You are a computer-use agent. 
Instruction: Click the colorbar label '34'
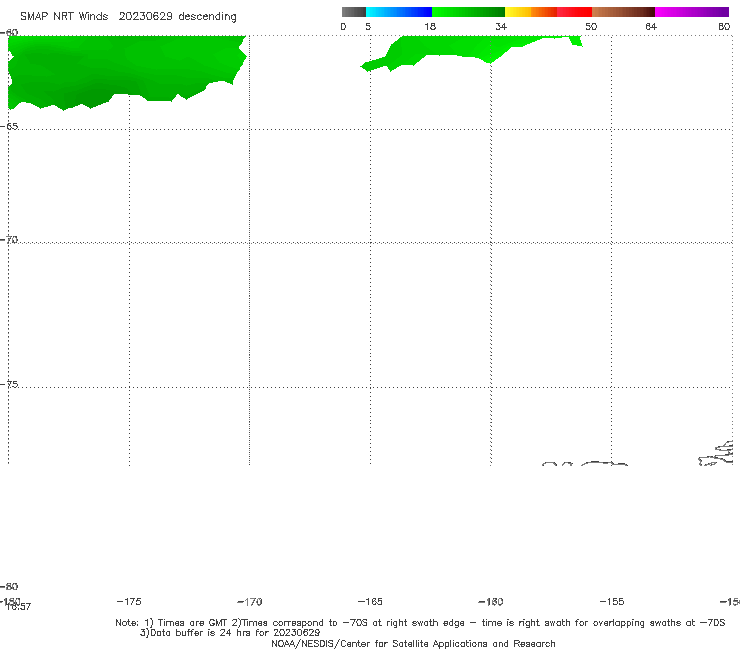pyautogui.click(x=501, y=27)
